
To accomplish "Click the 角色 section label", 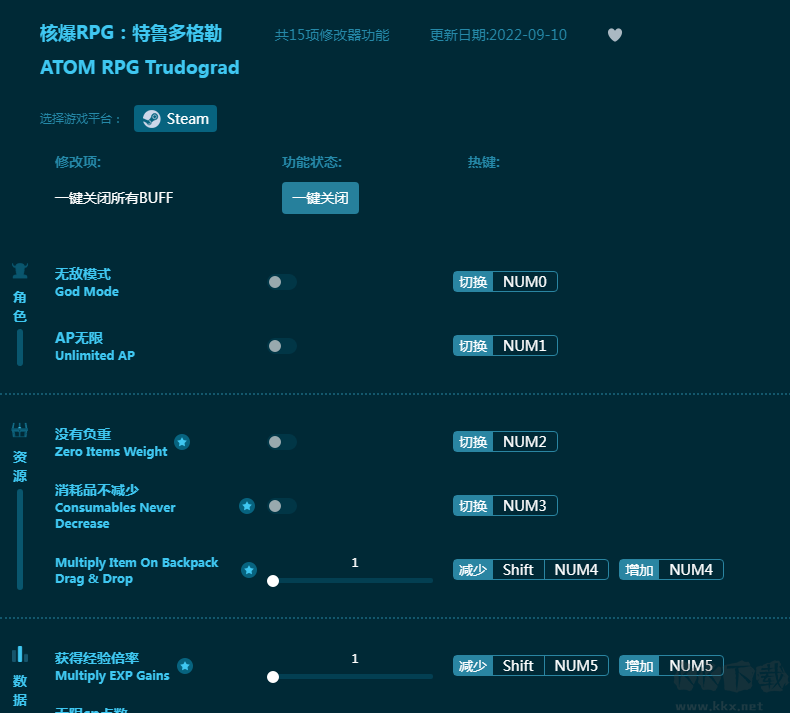I will [x=20, y=306].
